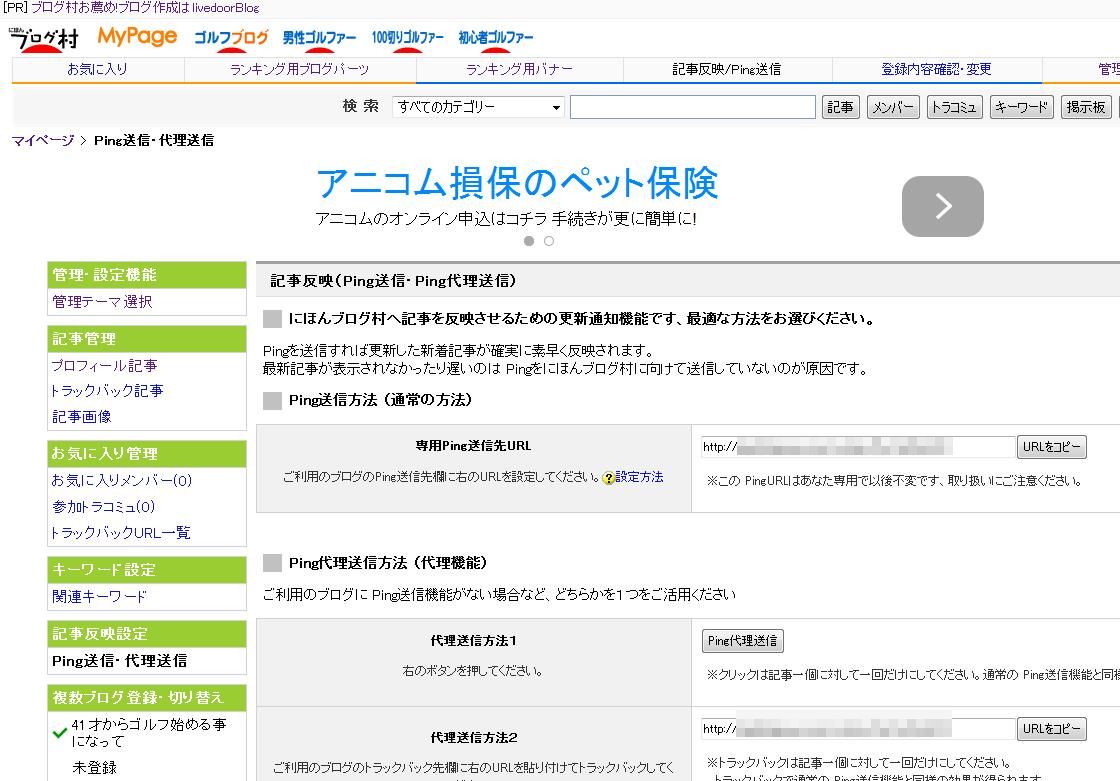
Task: Go to お気に入り menu tab
Action: click(x=98, y=69)
